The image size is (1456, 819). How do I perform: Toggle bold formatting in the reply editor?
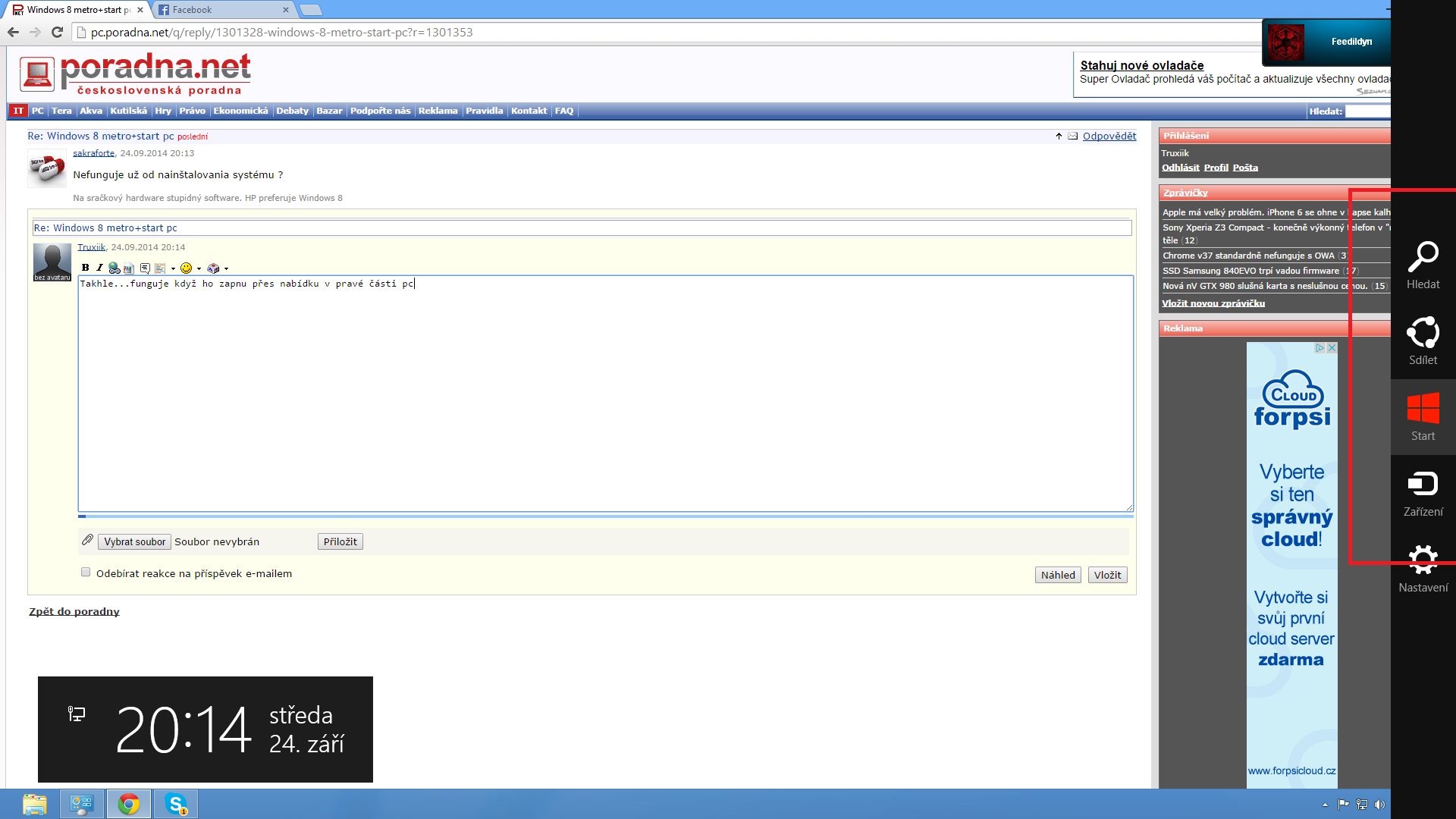(x=85, y=268)
